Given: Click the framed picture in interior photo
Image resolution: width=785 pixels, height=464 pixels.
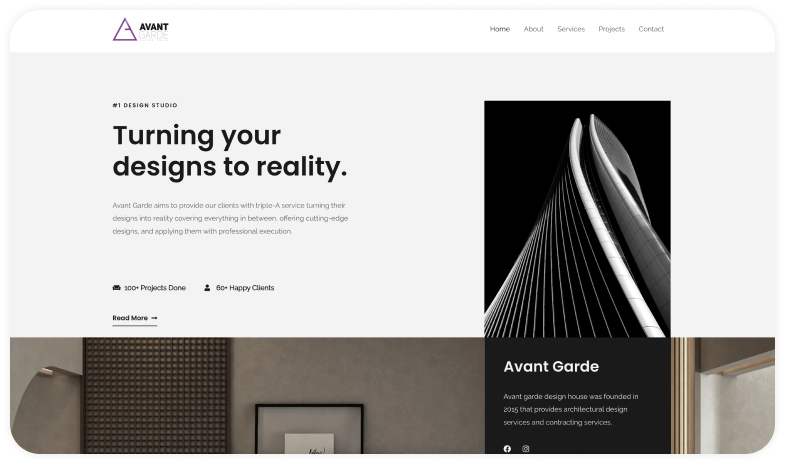Looking at the screenshot, I should 307,430.
